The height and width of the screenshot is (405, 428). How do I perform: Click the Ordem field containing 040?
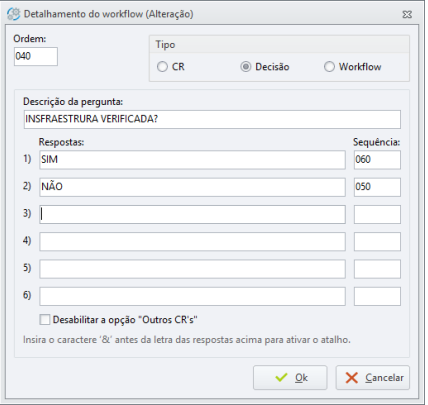(36, 56)
